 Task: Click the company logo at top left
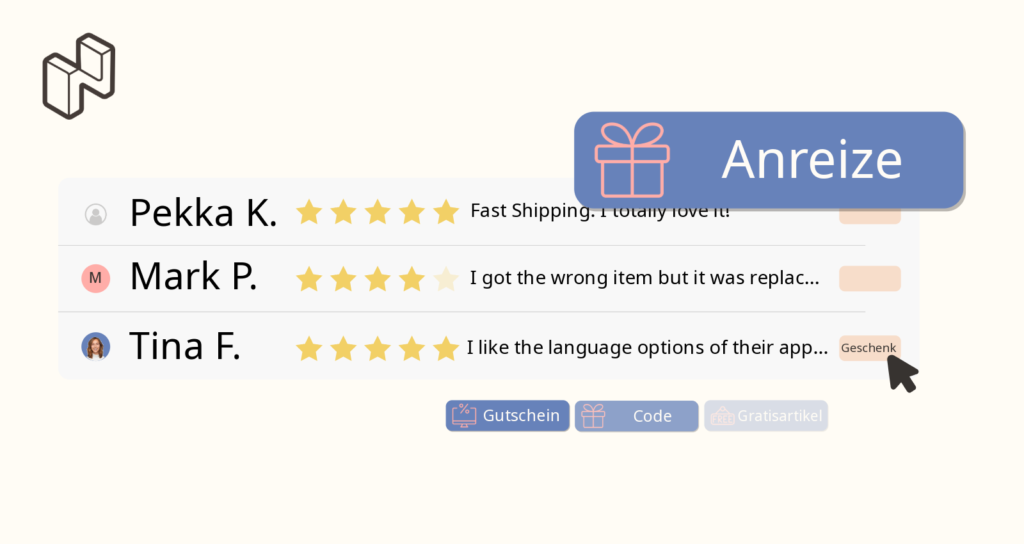point(78,76)
